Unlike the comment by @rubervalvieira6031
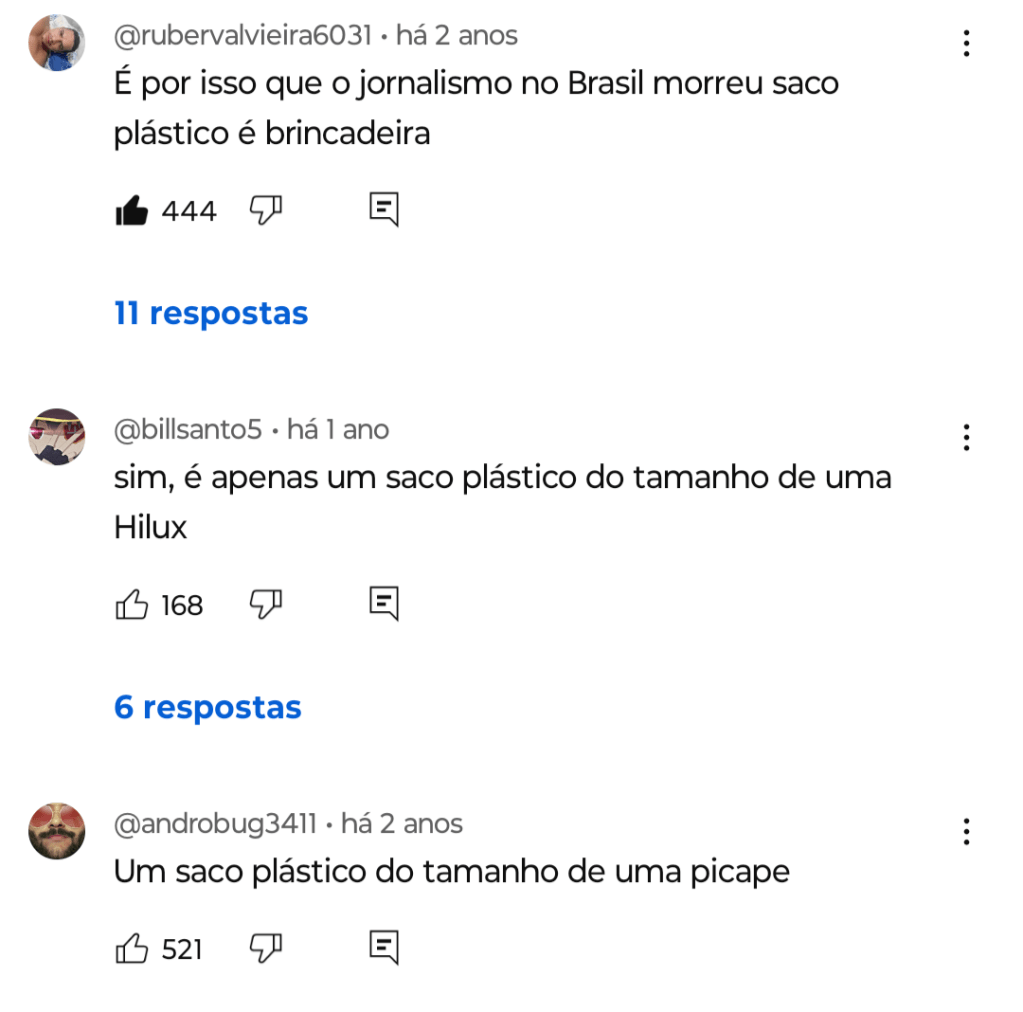The height and width of the screenshot is (1012, 1023). pos(132,210)
